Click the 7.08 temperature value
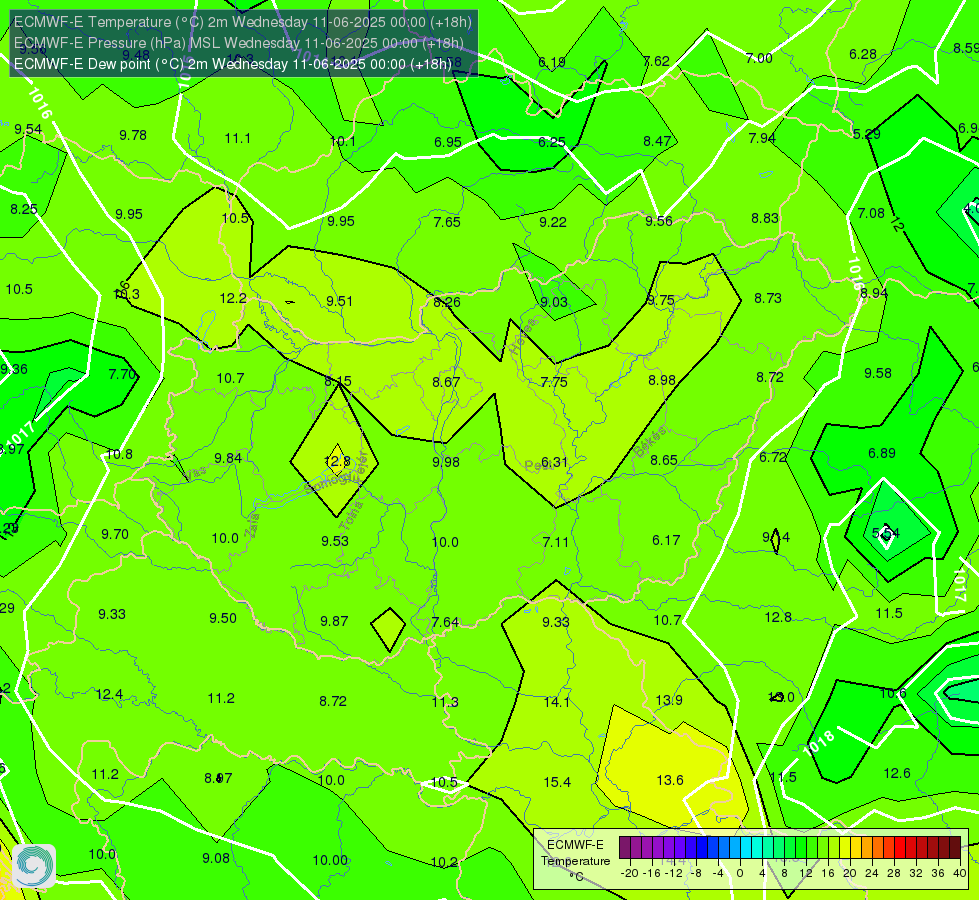Image resolution: width=979 pixels, height=900 pixels. [x=871, y=214]
